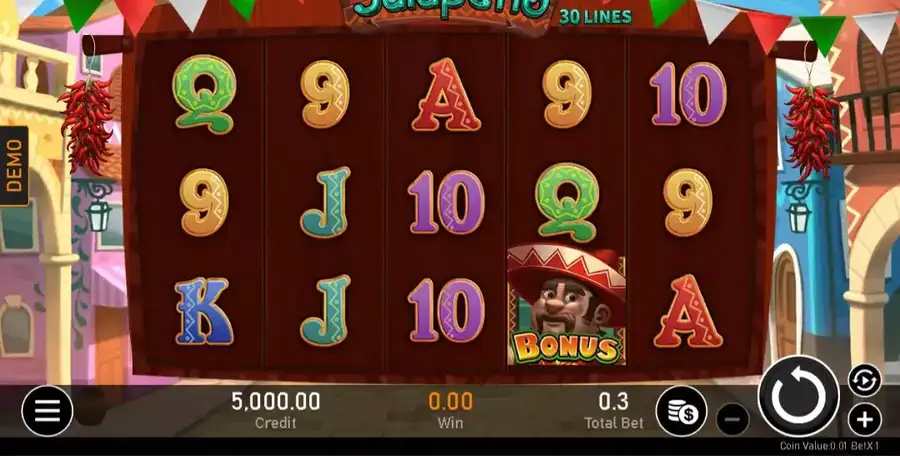Screen dimensions: 900x456
Task: Click the green Q symbol on the first reel
Action: pos(204,94)
